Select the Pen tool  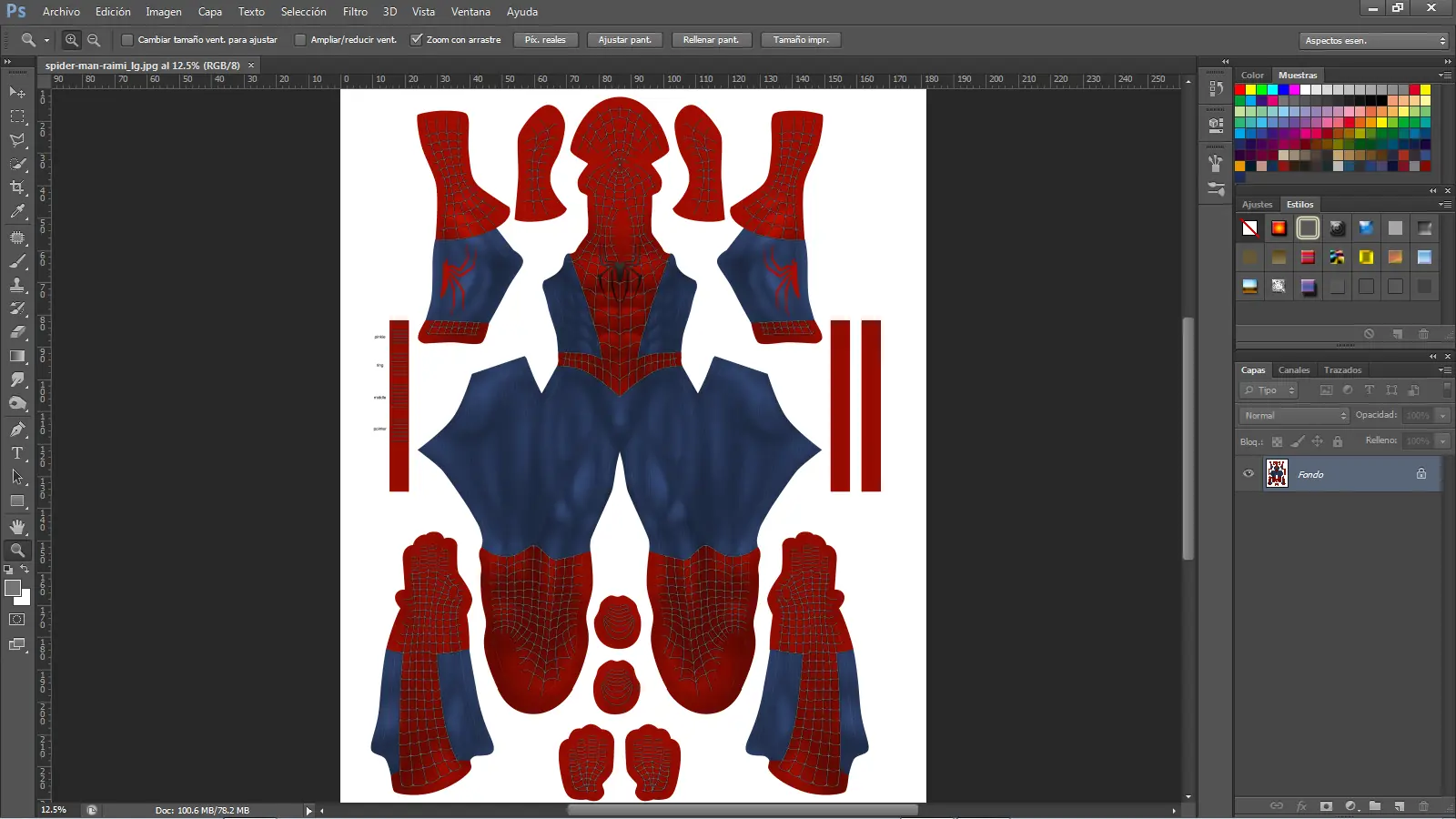[17, 430]
